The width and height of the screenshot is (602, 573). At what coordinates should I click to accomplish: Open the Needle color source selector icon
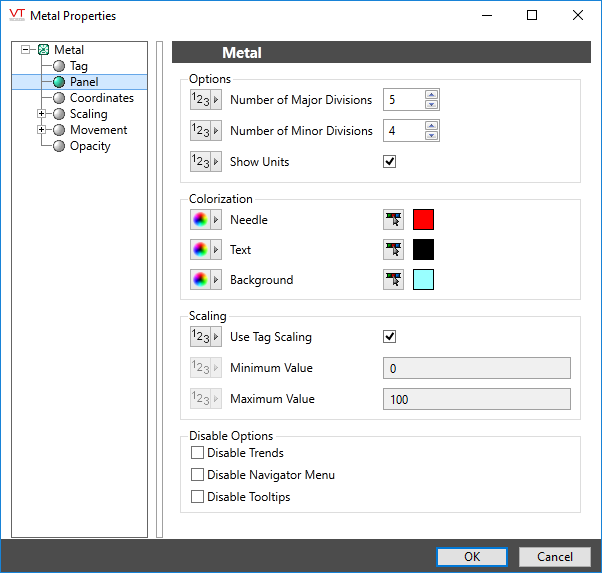click(x=205, y=220)
